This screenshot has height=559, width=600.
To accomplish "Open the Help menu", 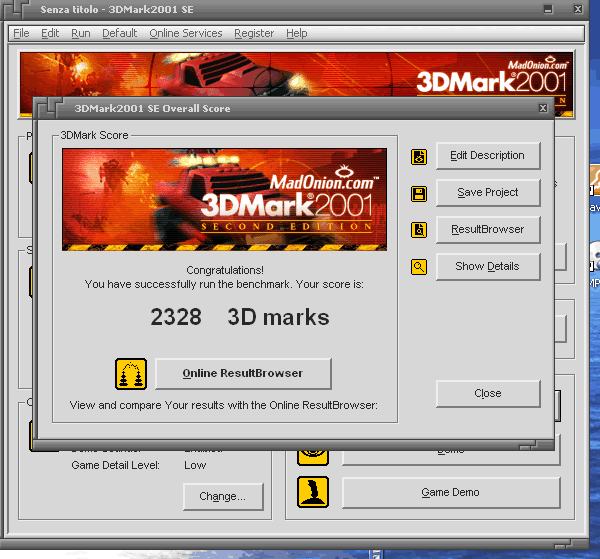I will point(297,33).
